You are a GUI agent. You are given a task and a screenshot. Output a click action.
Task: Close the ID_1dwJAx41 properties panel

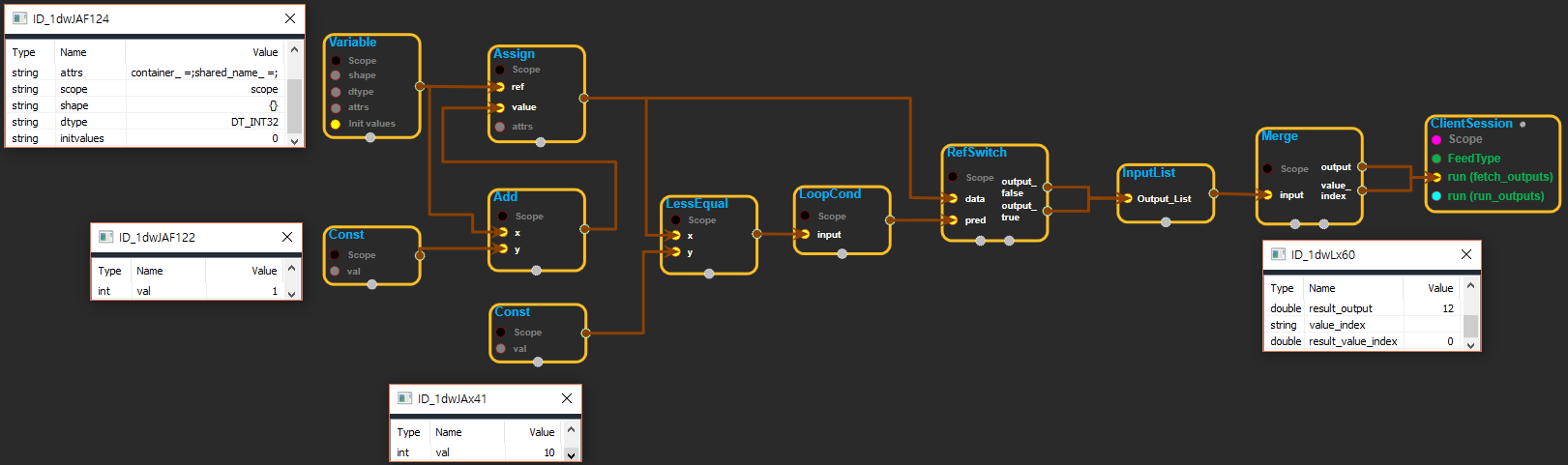567,398
